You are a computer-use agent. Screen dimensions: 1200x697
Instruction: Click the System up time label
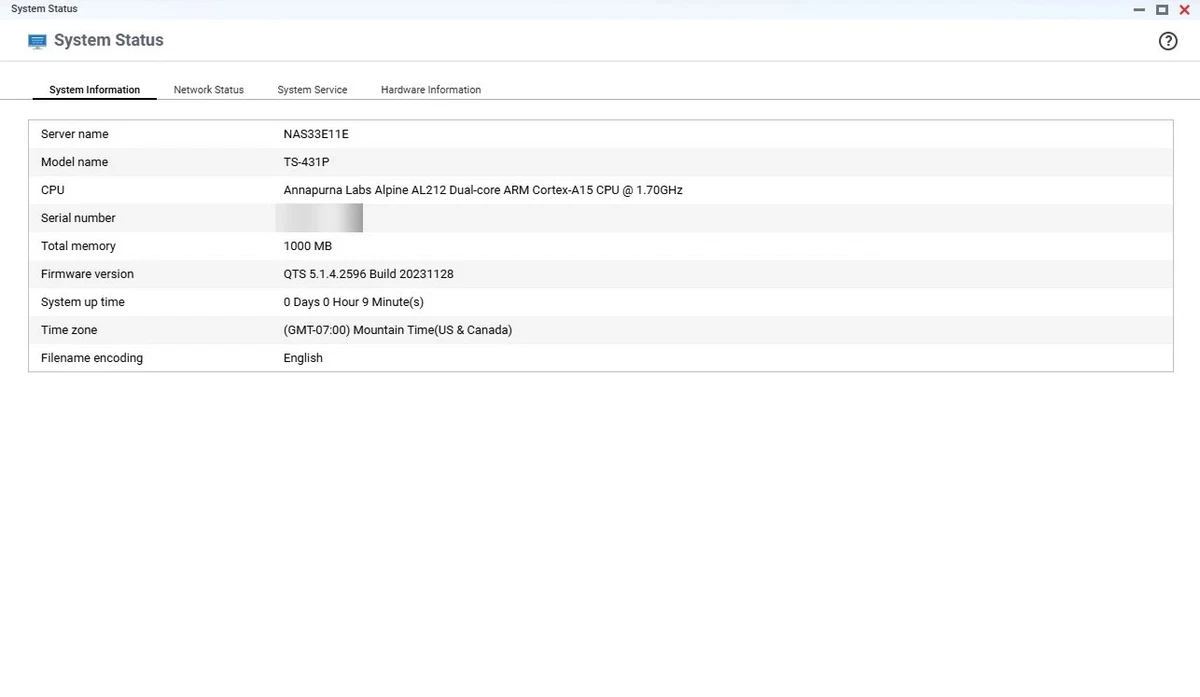tap(83, 302)
